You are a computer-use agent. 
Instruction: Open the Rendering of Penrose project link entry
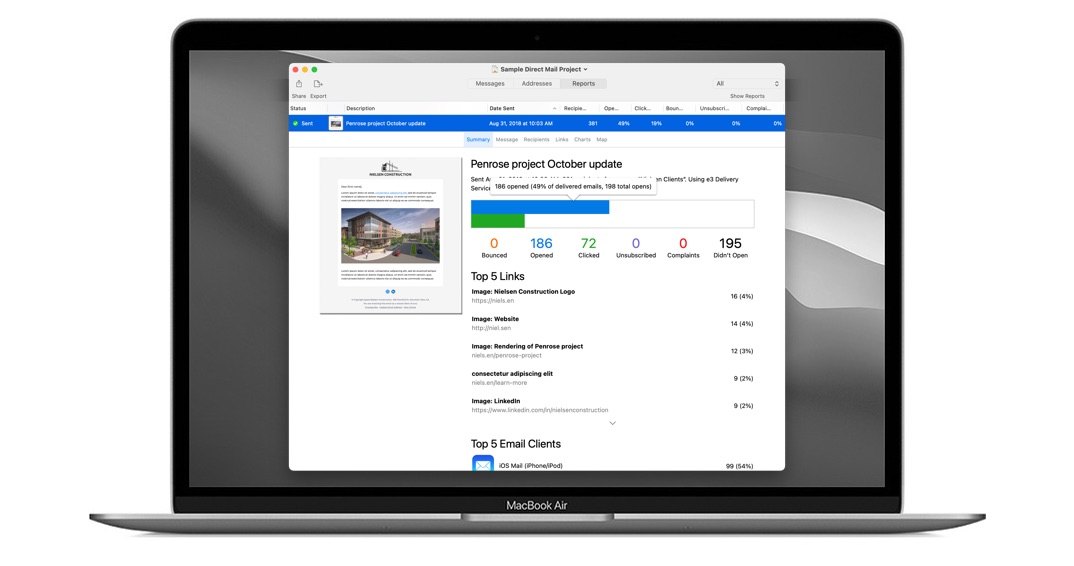612,351
